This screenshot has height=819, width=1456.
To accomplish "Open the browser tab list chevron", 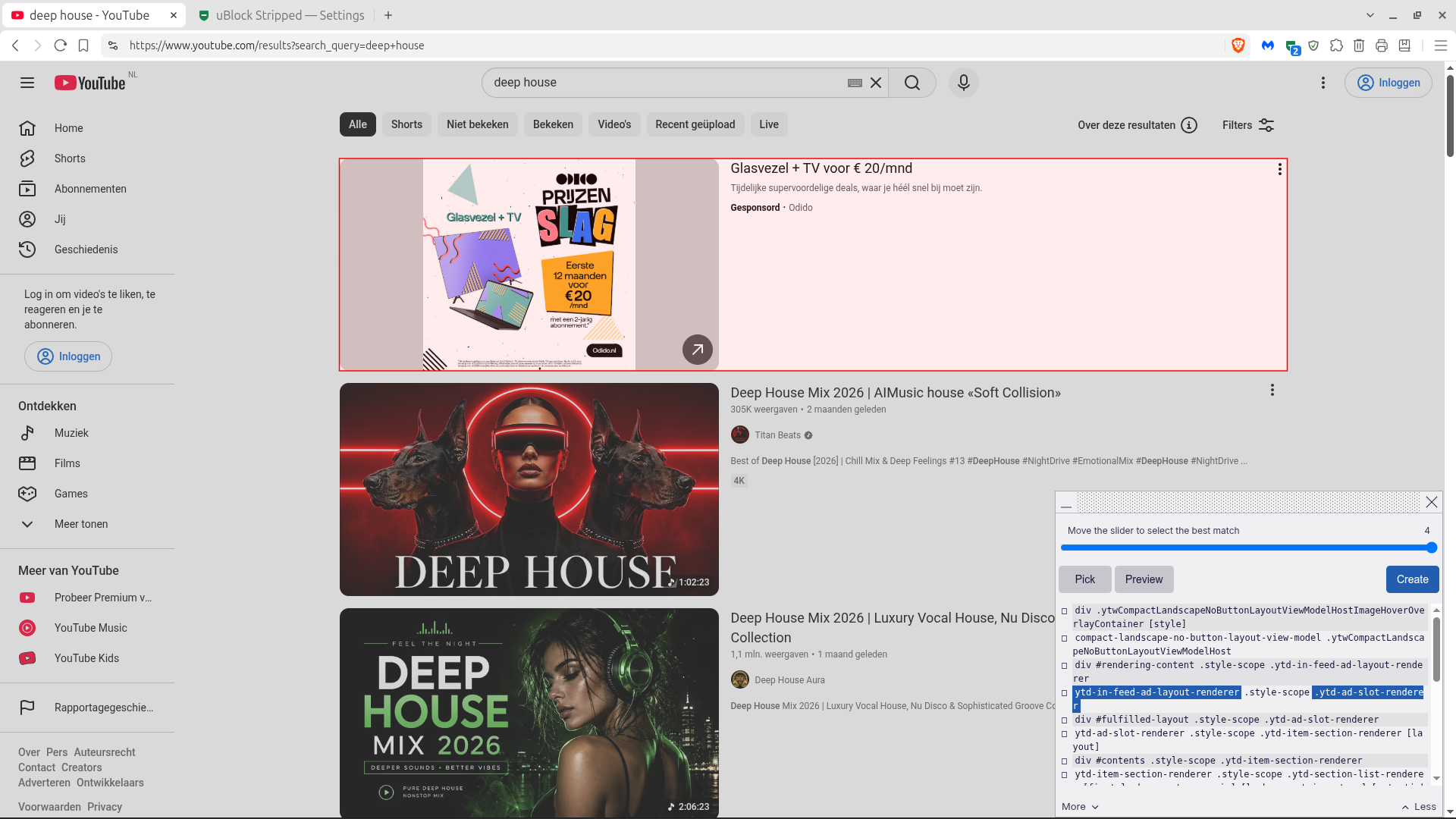I will pyautogui.click(x=1370, y=15).
